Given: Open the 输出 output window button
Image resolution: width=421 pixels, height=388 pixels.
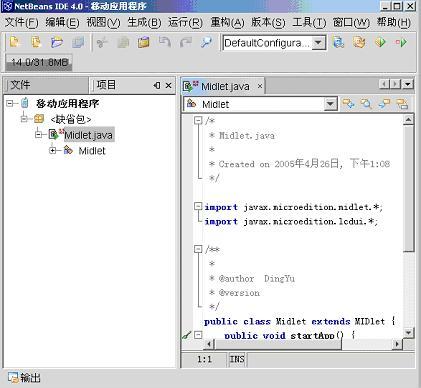Looking at the screenshot, I should pos(24,378).
